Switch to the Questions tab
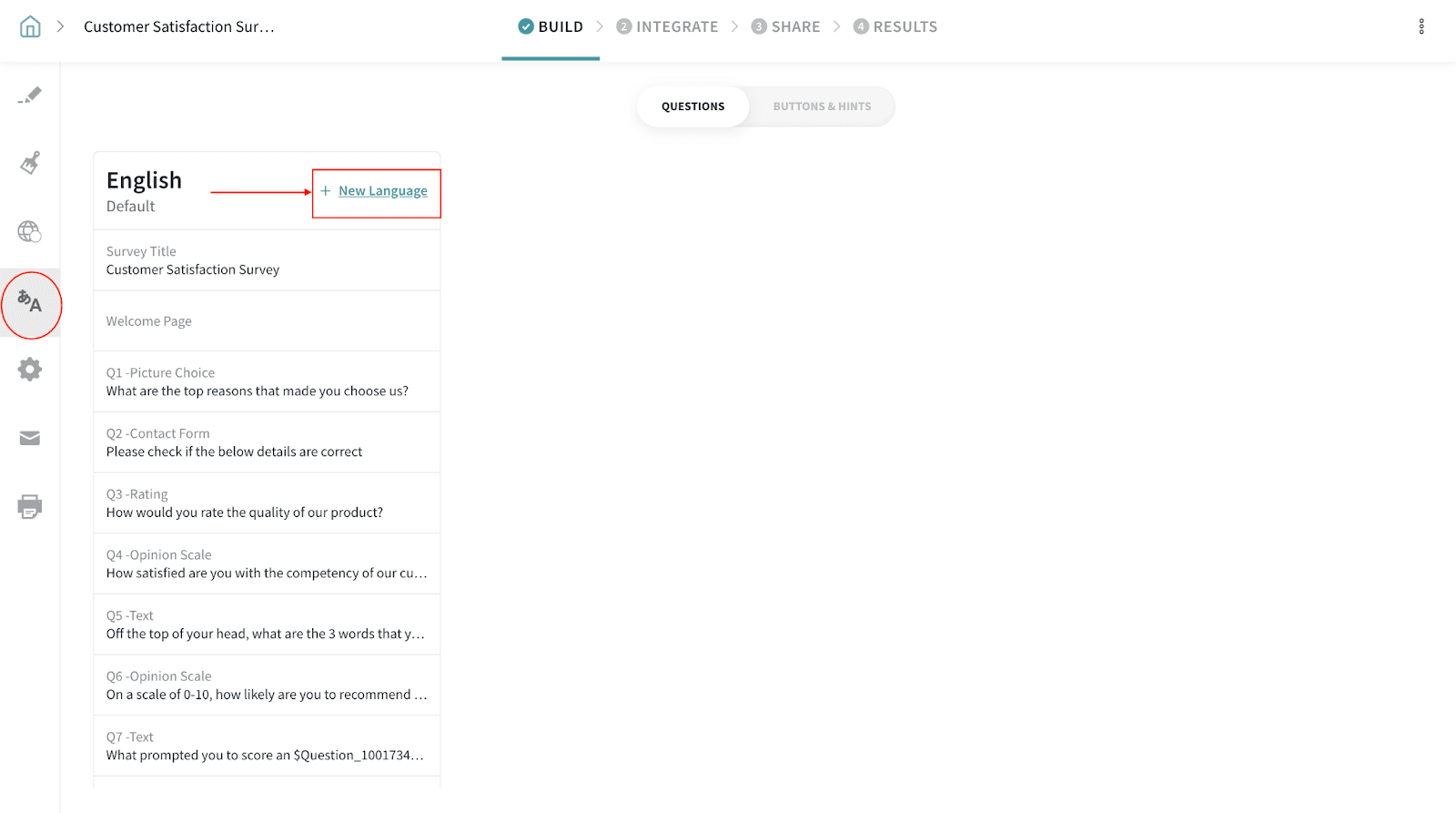 (x=693, y=107)
